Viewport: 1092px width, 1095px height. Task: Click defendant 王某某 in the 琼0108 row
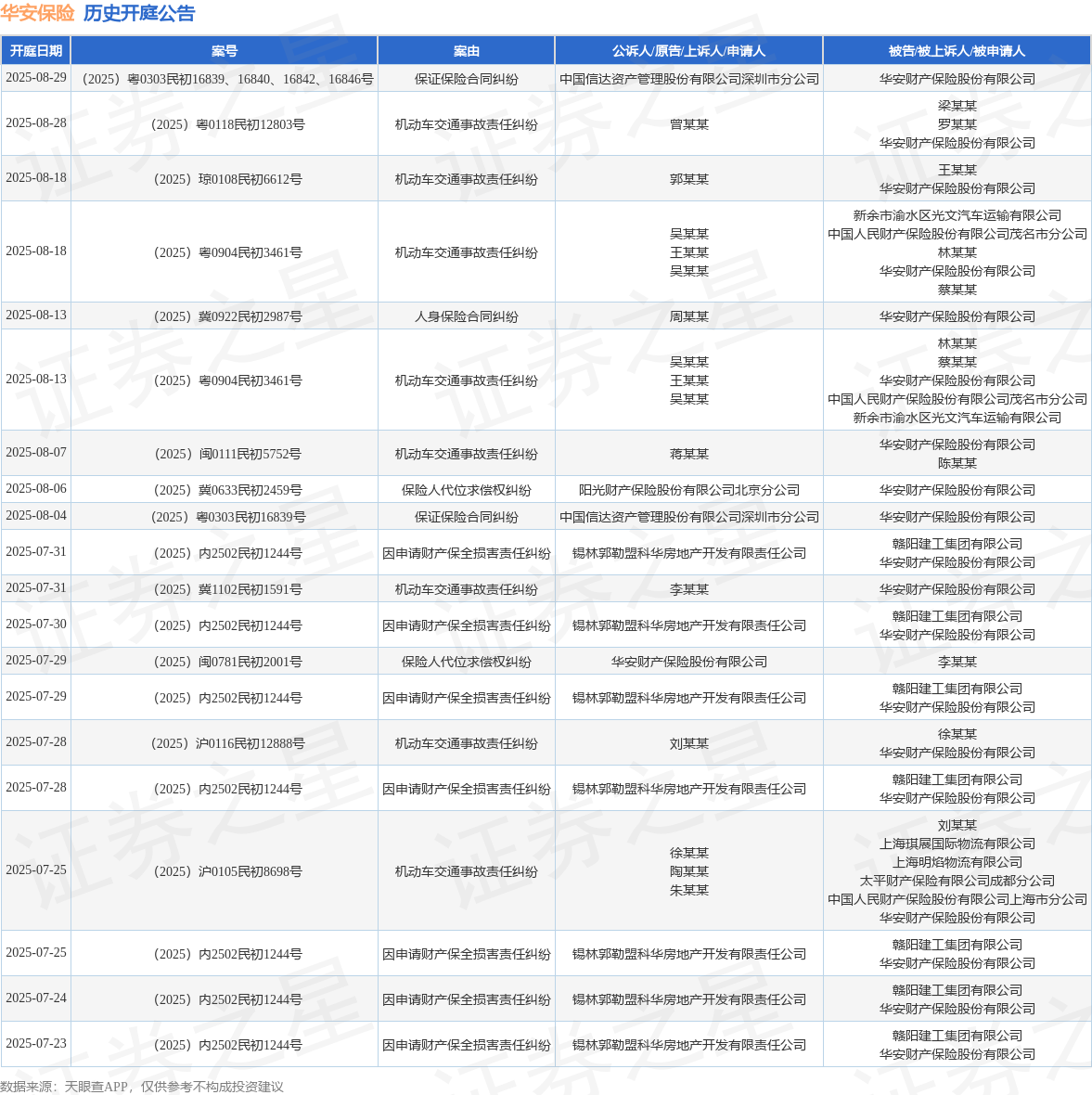957,171
